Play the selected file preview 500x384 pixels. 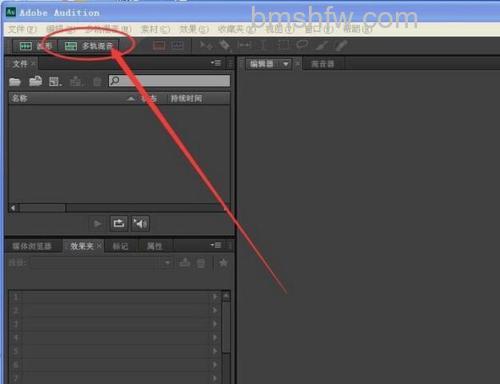click(x=97, y=223)
